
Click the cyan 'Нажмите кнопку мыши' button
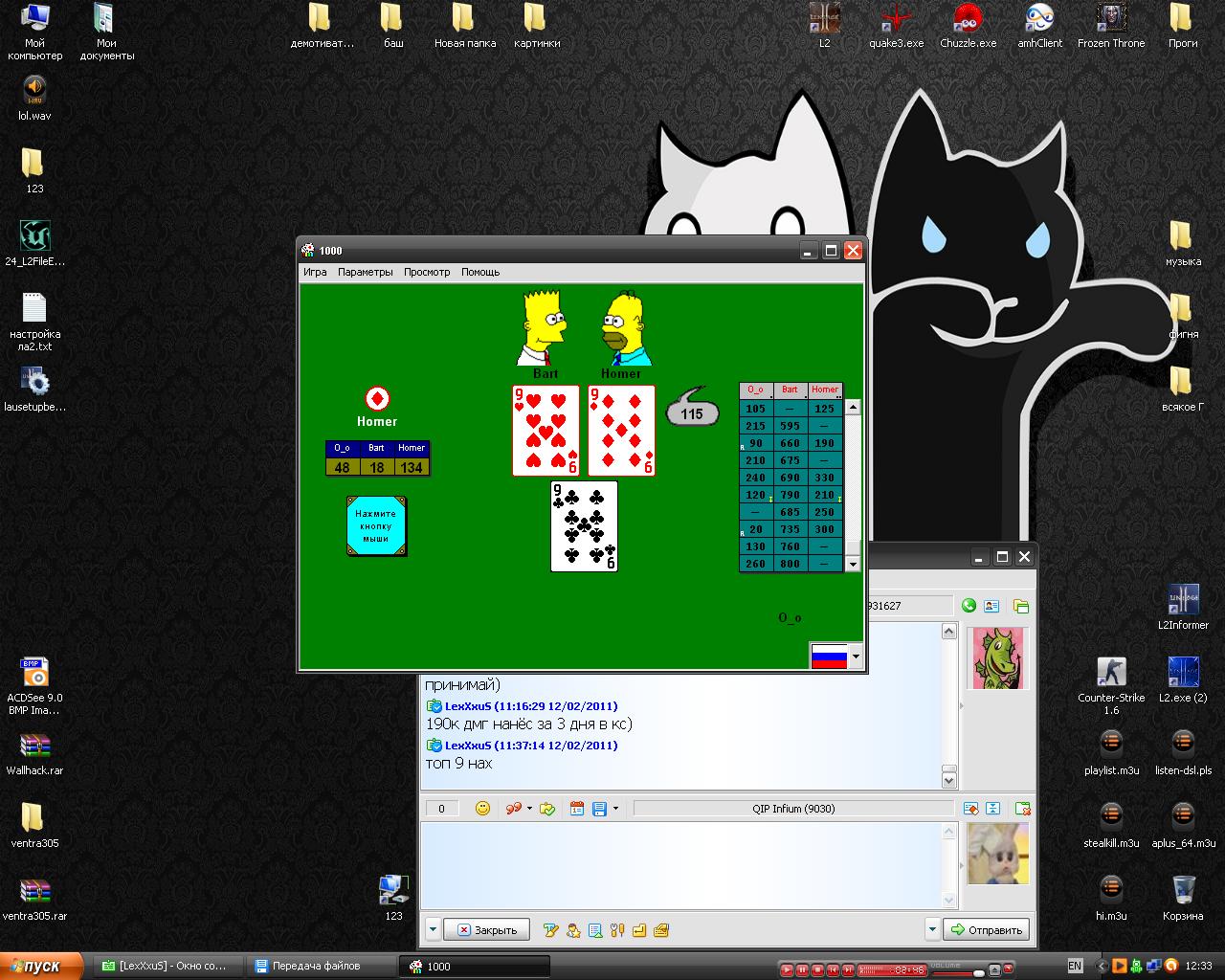coord(376,525)
